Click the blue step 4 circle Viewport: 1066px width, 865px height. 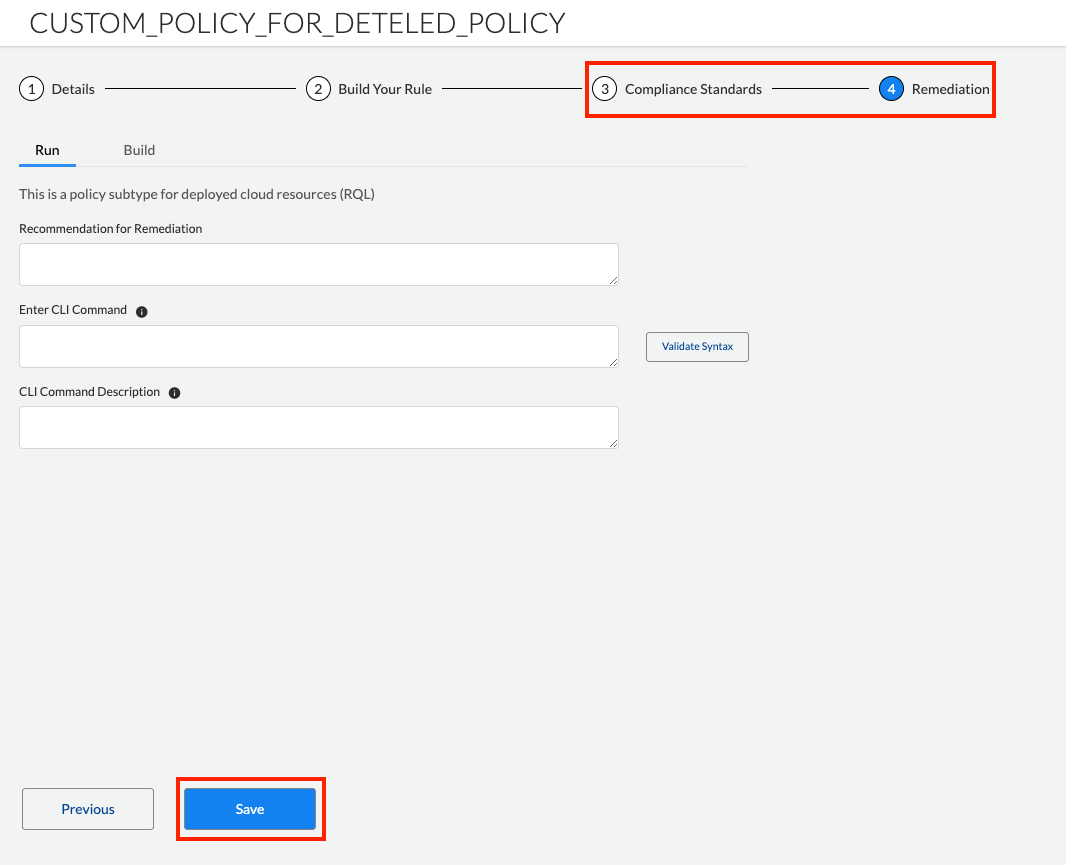click(x=891, y=89)
